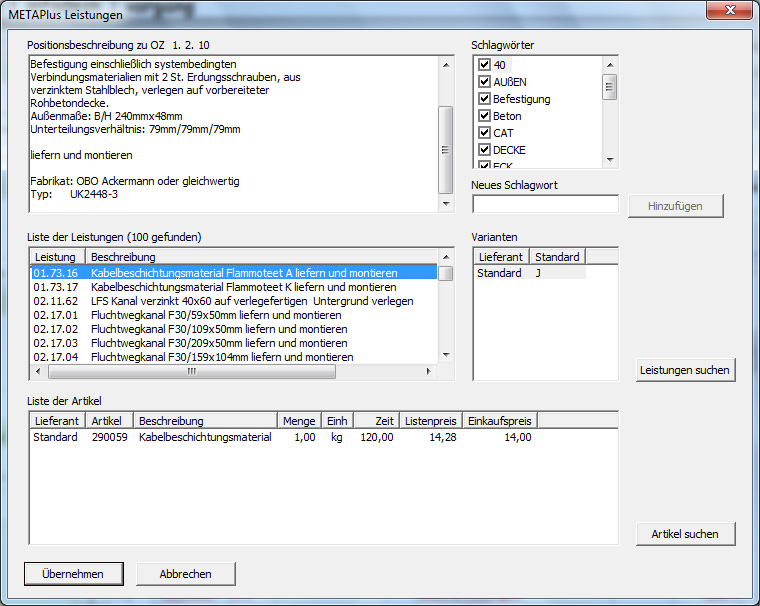Select row 02.17.01 Fluchtwegkanal F30/59x50mm
Screen dimensions: 760x606
(234, 315)
